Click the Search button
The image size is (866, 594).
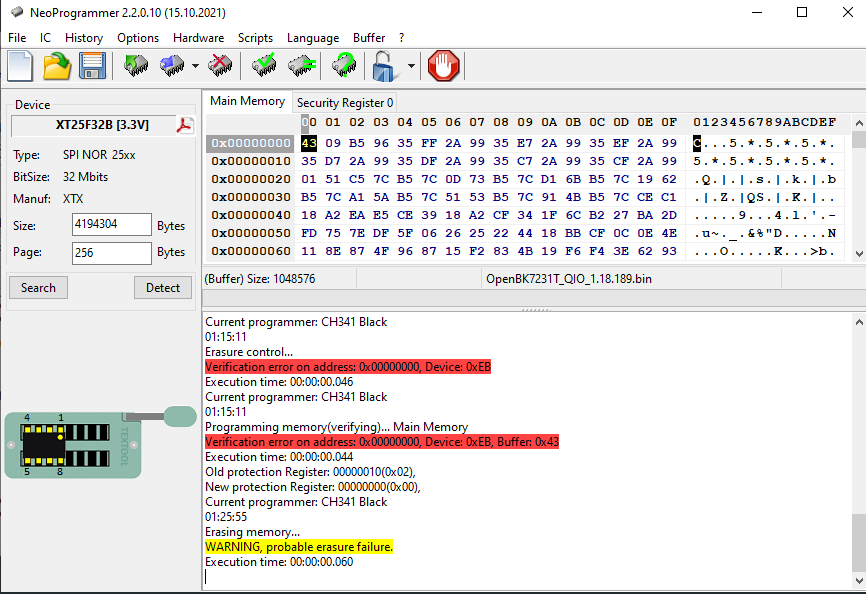coord(38,288)
